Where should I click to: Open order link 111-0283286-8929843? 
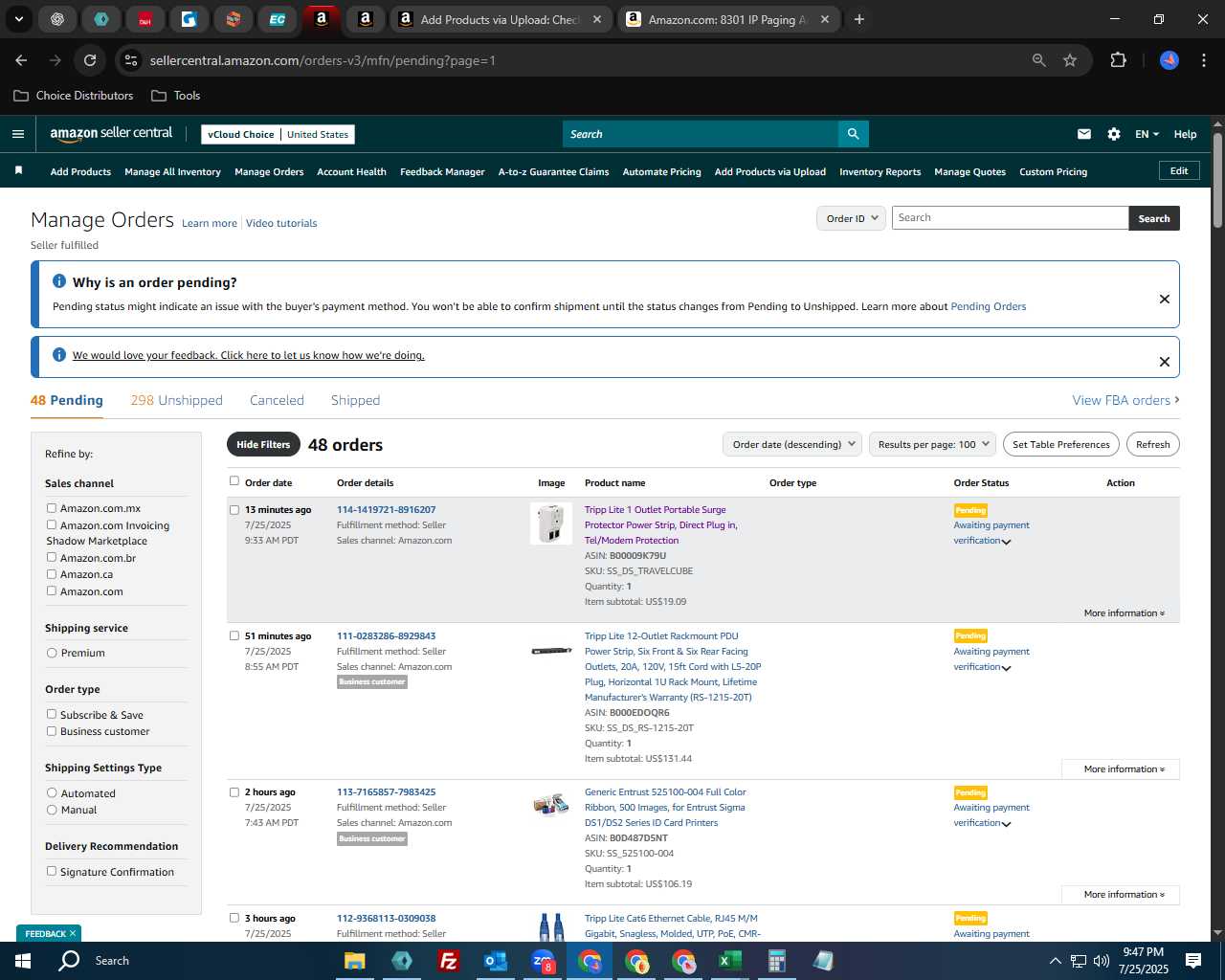point(386,636)
